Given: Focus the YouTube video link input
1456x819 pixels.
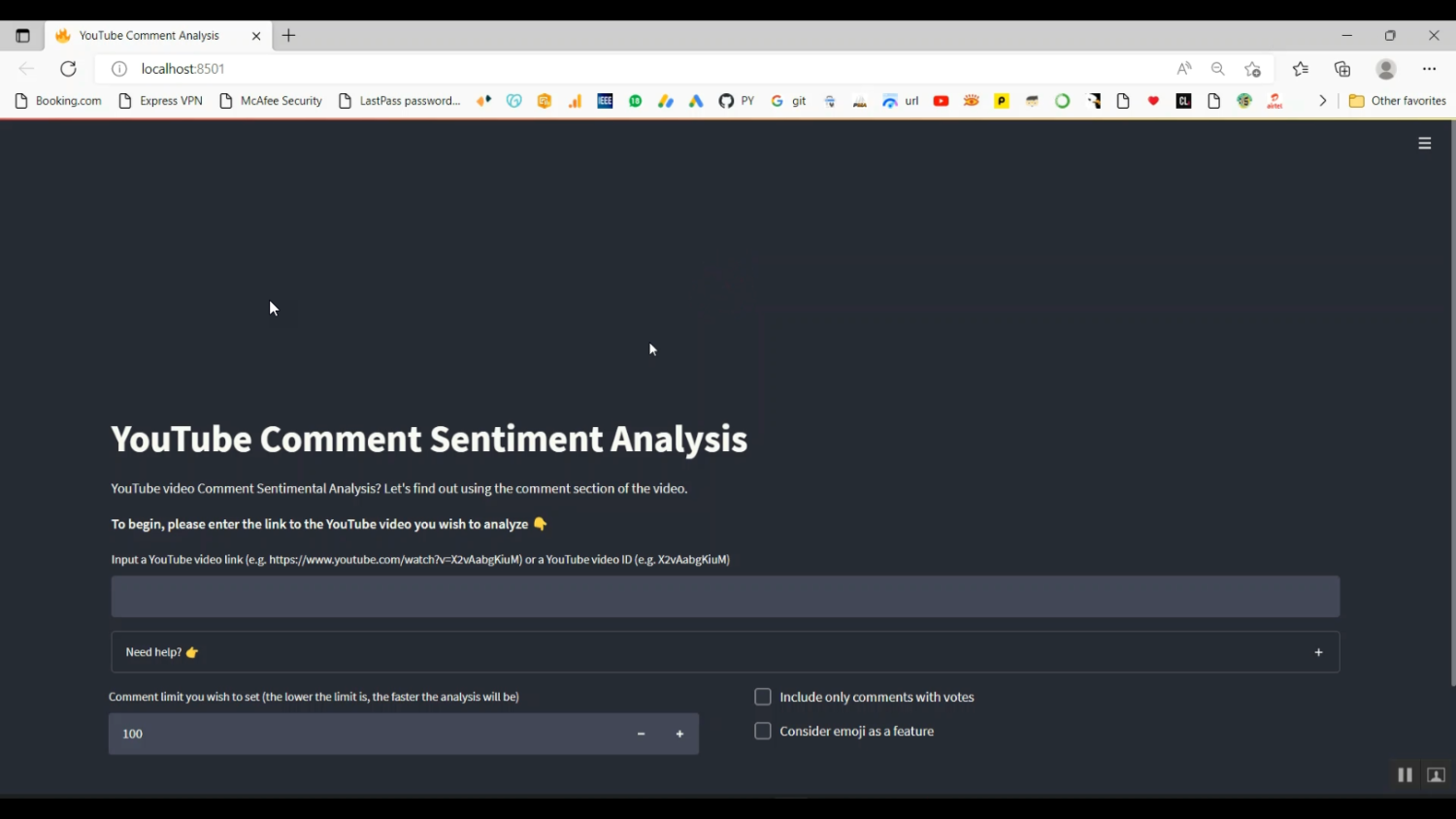Looking at the screenshot, I should pos(725,597).
